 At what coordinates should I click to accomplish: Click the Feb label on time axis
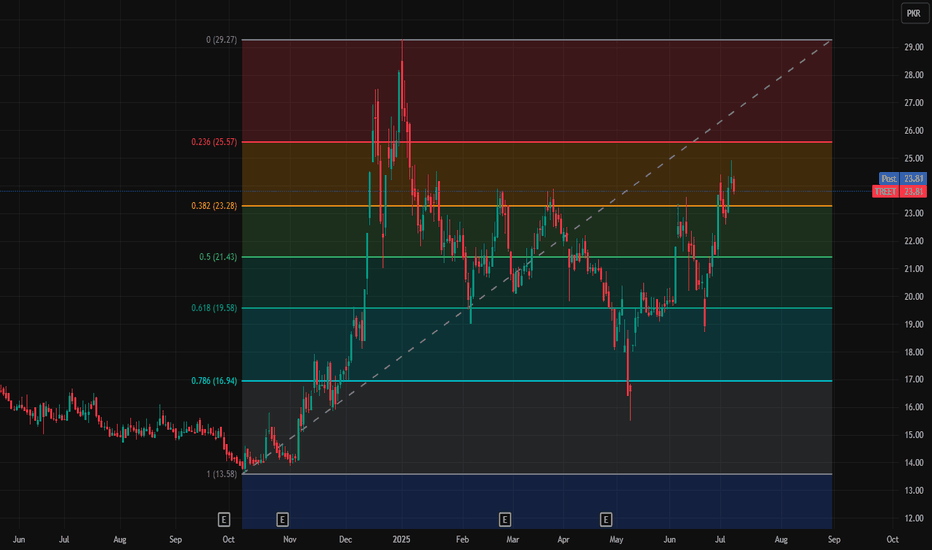coord(462,540)
